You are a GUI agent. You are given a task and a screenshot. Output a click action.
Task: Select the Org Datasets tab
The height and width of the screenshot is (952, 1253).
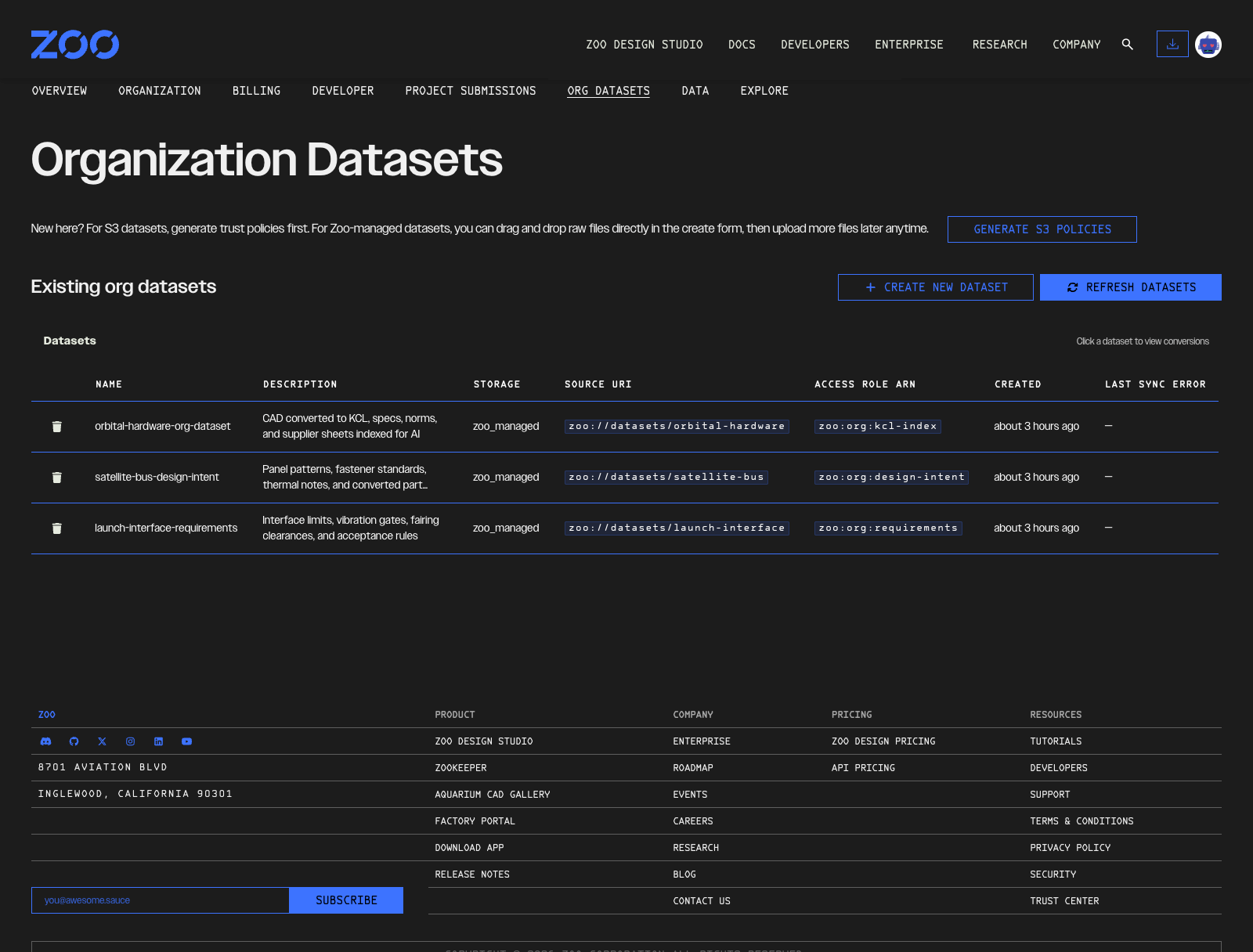coord(608,91)
